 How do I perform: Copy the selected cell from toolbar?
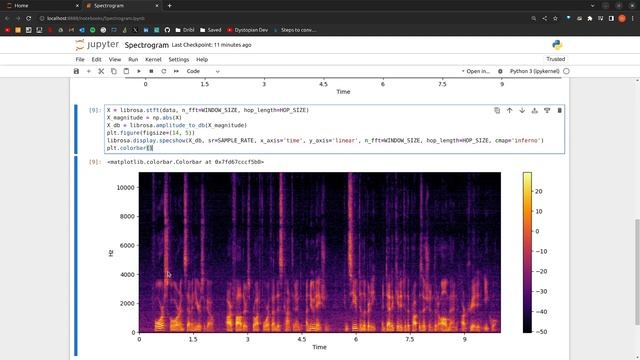114,71
